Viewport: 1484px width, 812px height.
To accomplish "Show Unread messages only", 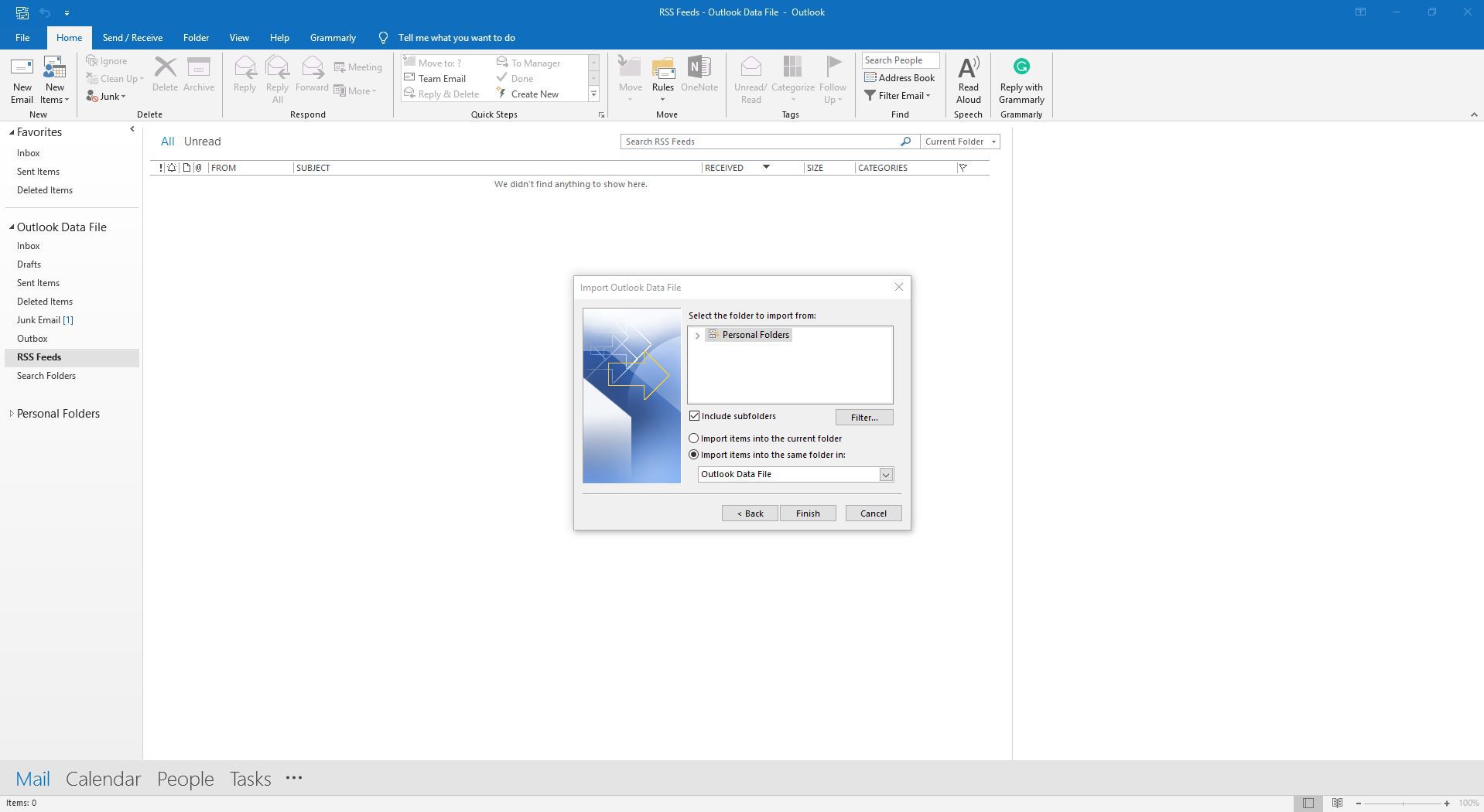I will (x=202, y=142).
